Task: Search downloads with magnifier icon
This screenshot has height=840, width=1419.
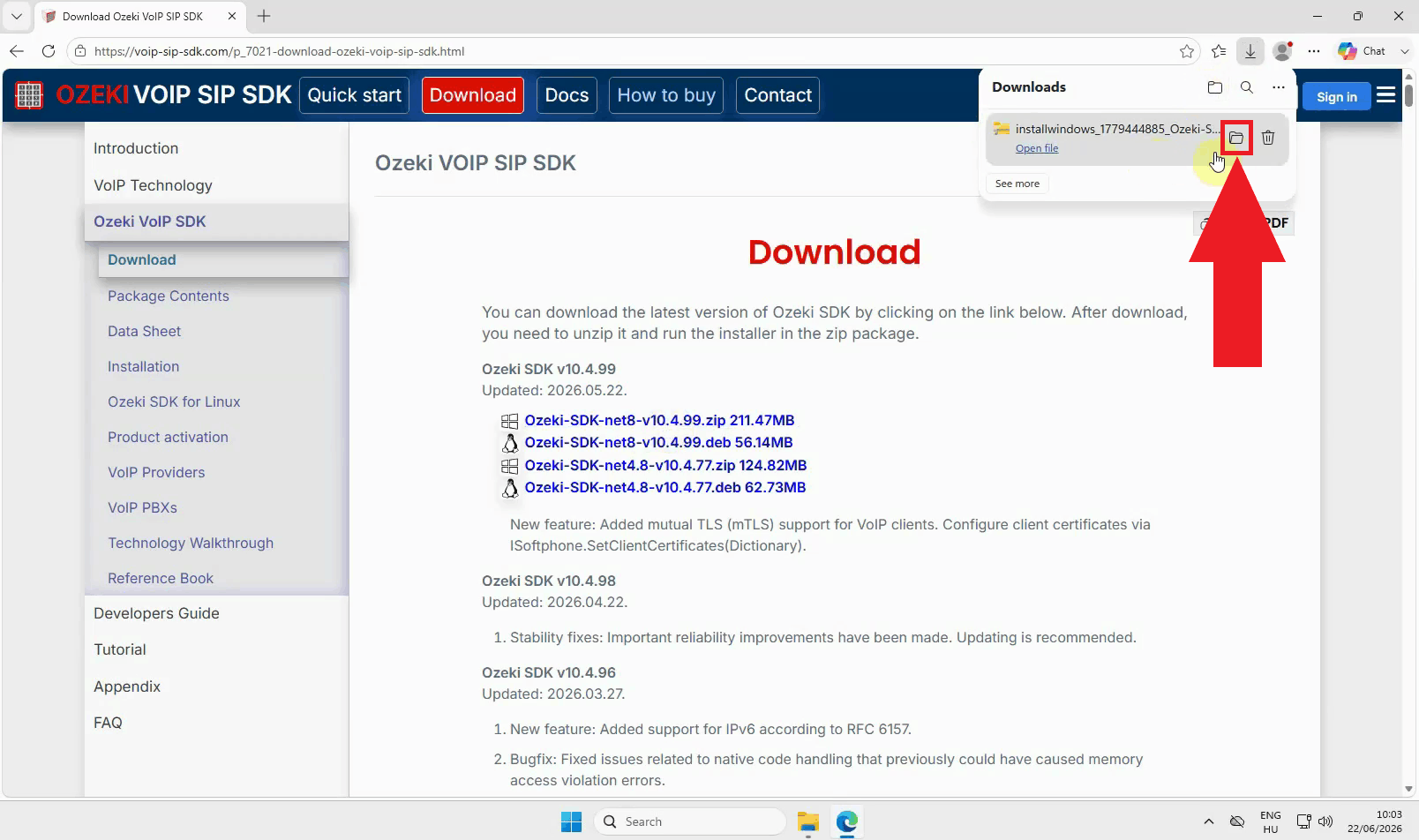Action: (1247, 87)
